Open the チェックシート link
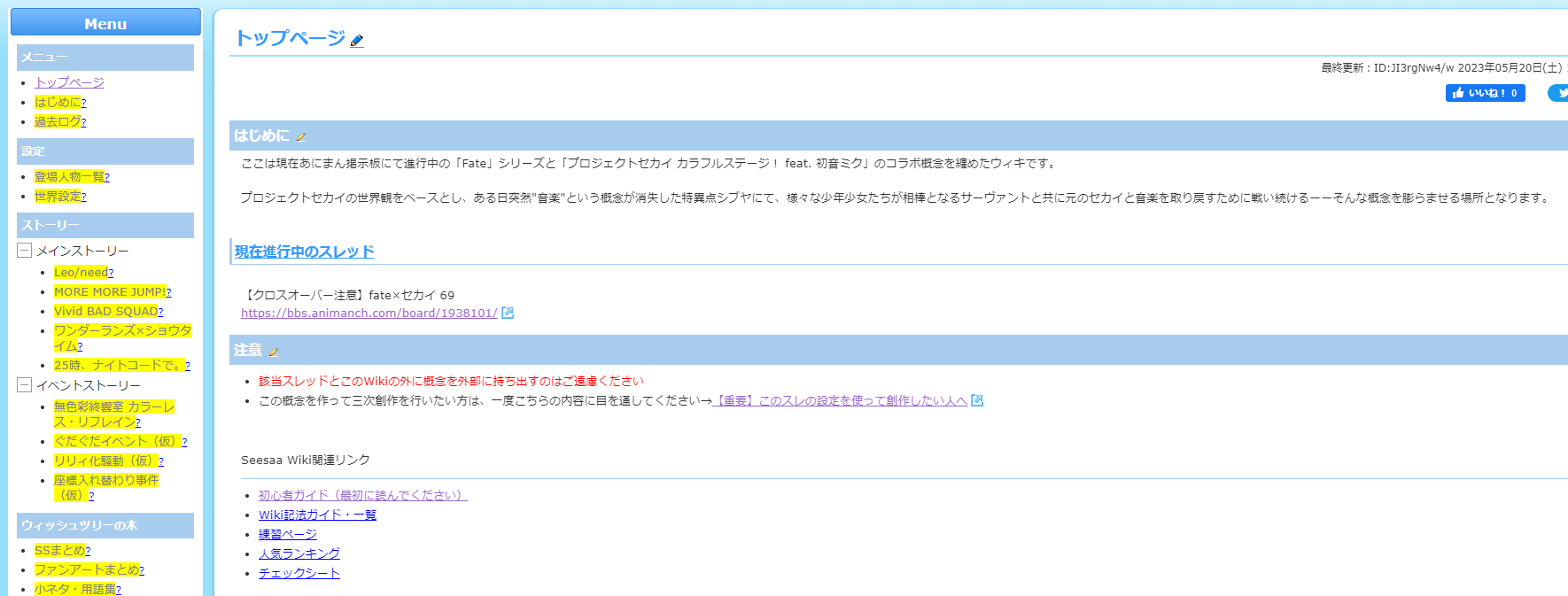This screenshot has width=1568, height=596. coord(299,573)
